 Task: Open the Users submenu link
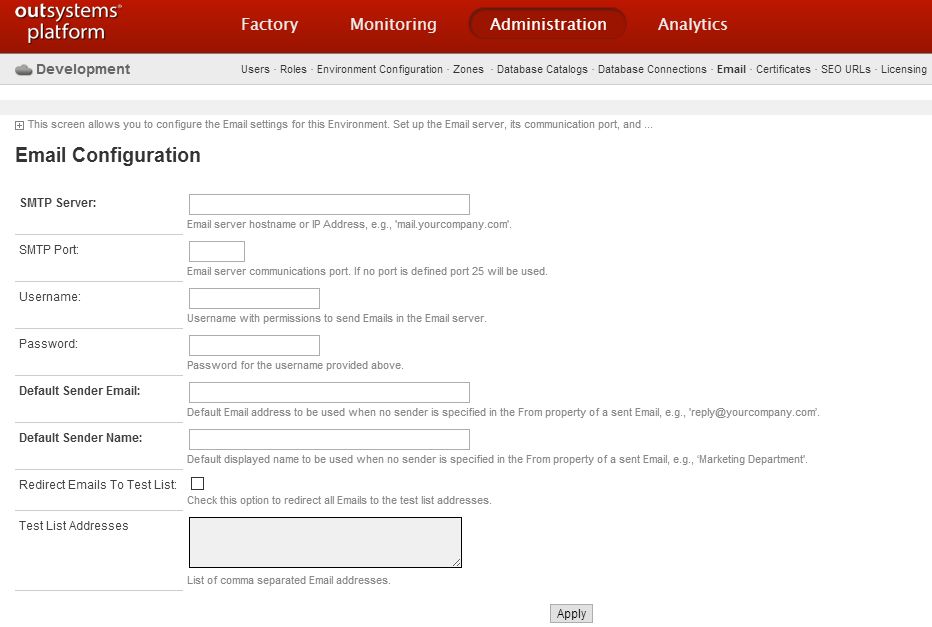[x=255, y=70]
